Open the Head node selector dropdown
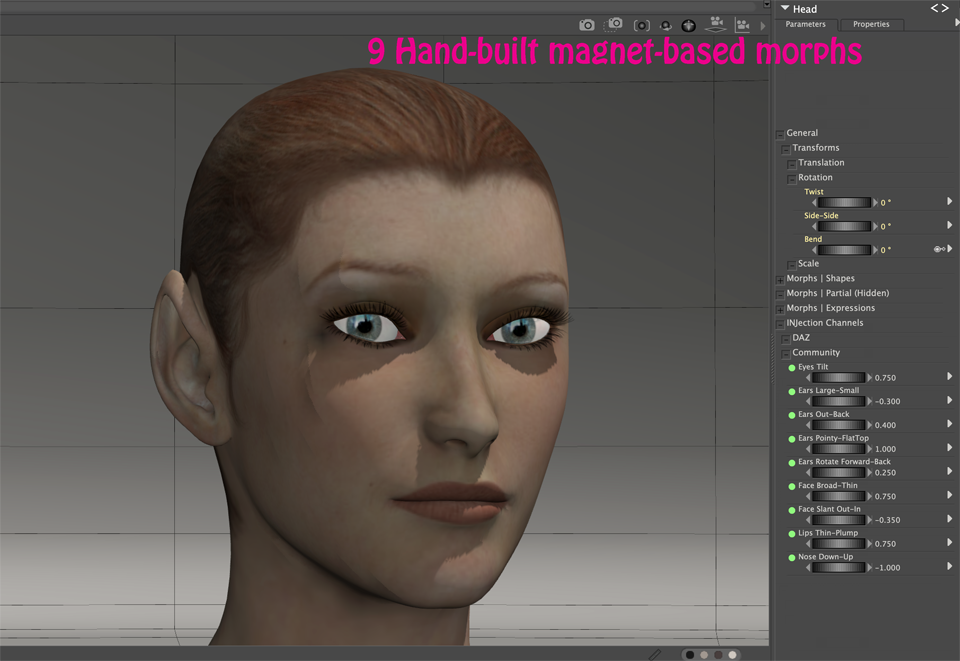960x661 pixels. [785, 8]
